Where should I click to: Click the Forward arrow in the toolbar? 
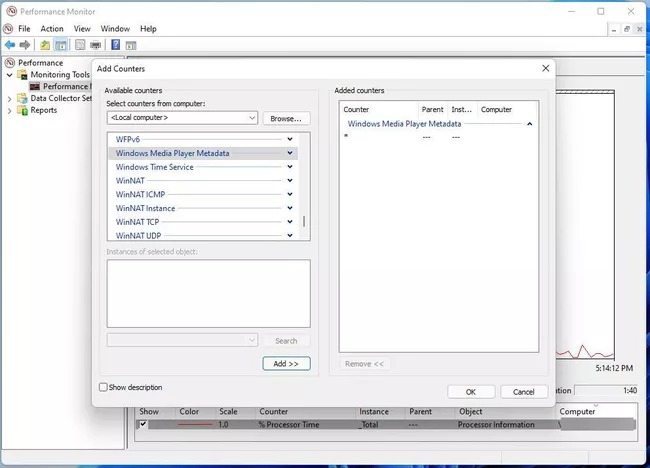pyautogui.click(x=25, y=45)
